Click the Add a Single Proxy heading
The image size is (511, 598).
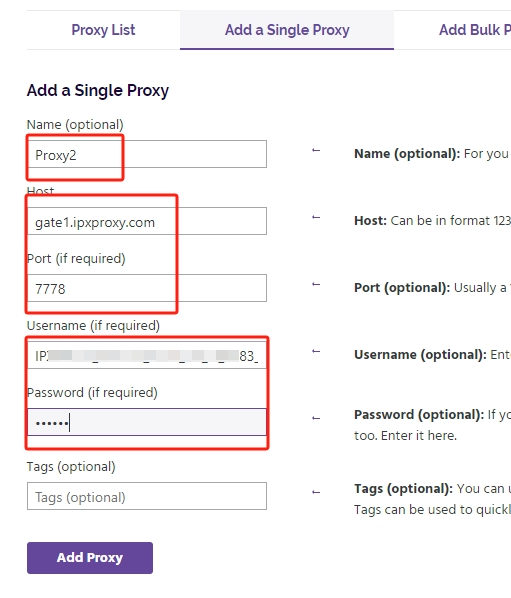98,91
